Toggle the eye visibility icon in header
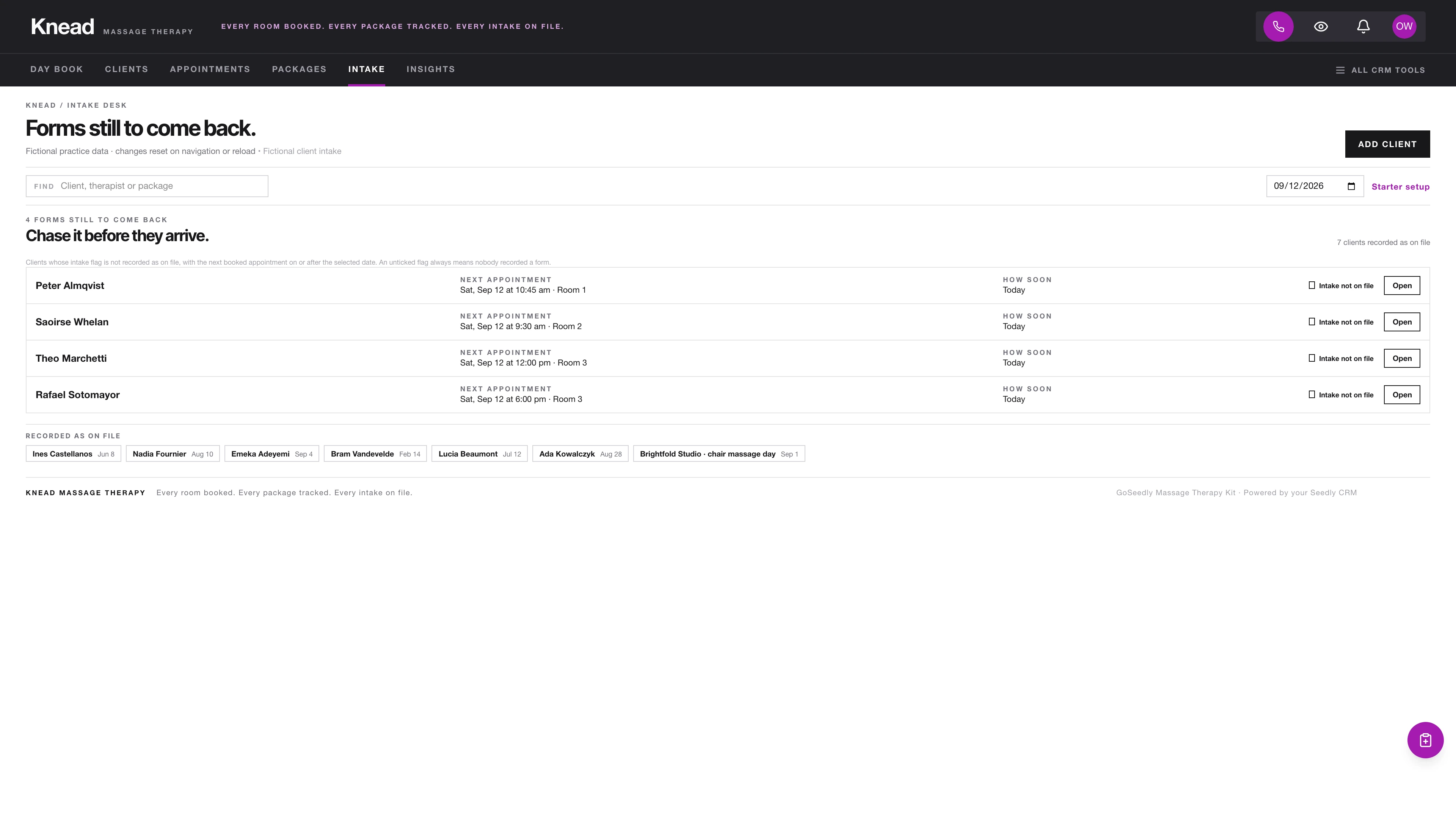Viewport: 1456px width, 819px height. coord(1321,27)
